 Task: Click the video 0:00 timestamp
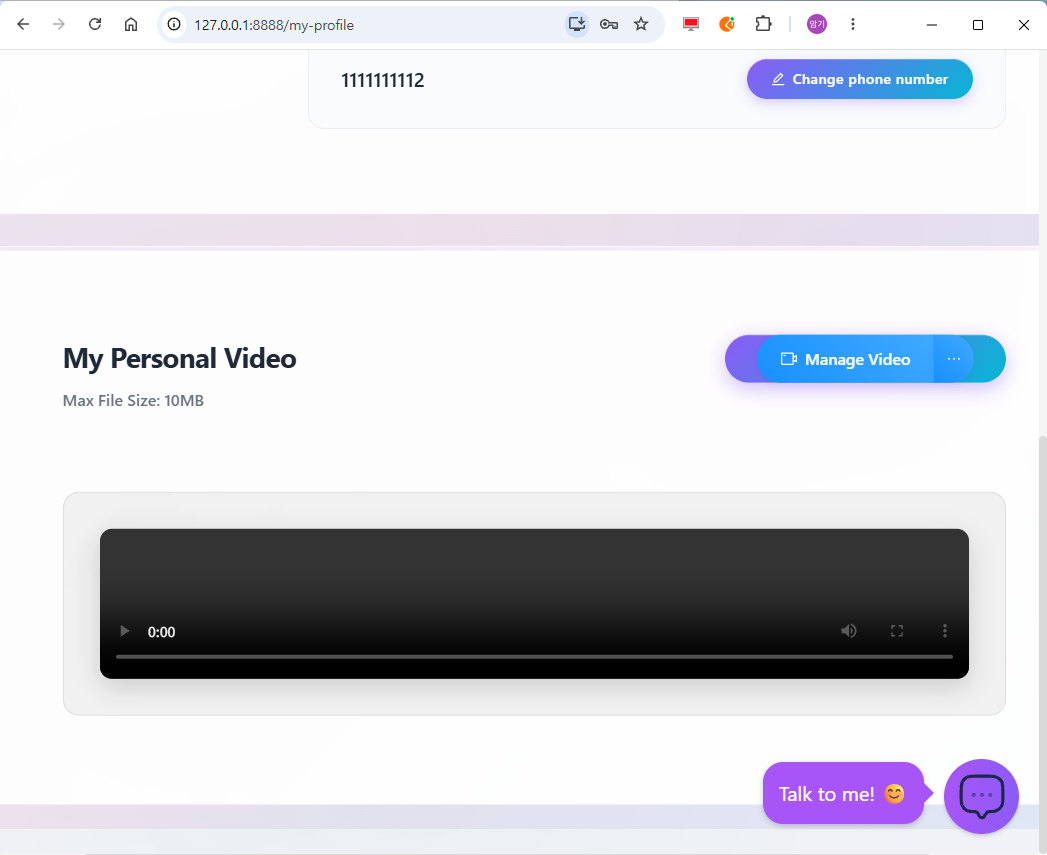pos(162,633)
